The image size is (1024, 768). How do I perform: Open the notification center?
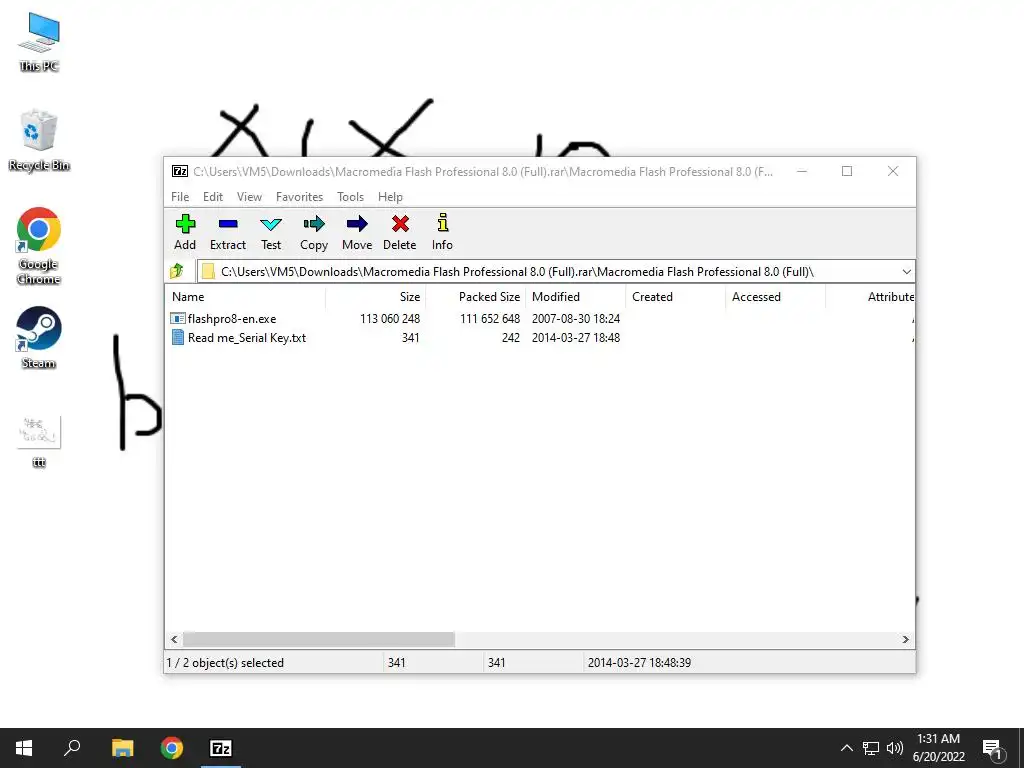(992, 748)
